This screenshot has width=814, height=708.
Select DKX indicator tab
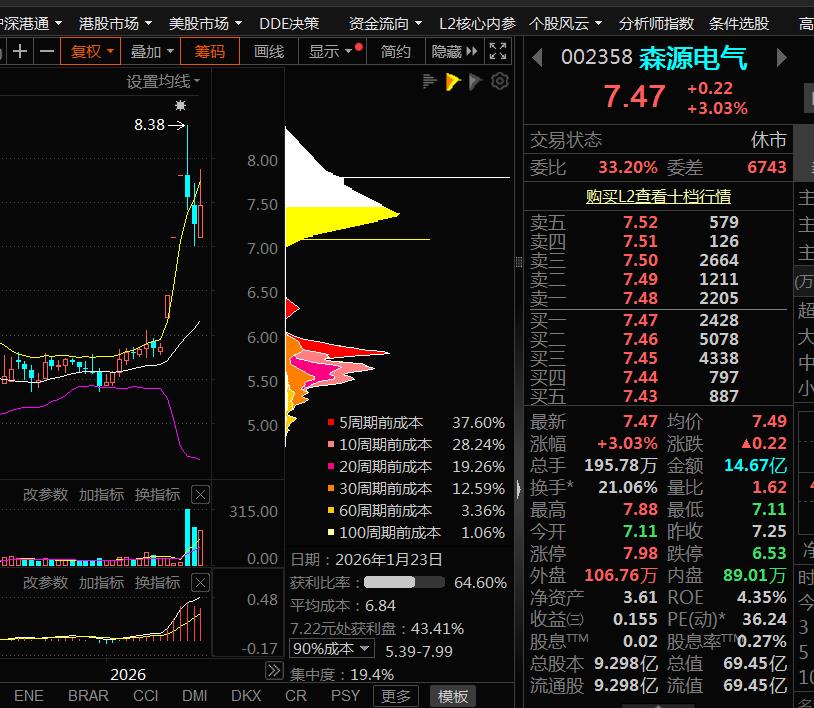pos(246,696)
